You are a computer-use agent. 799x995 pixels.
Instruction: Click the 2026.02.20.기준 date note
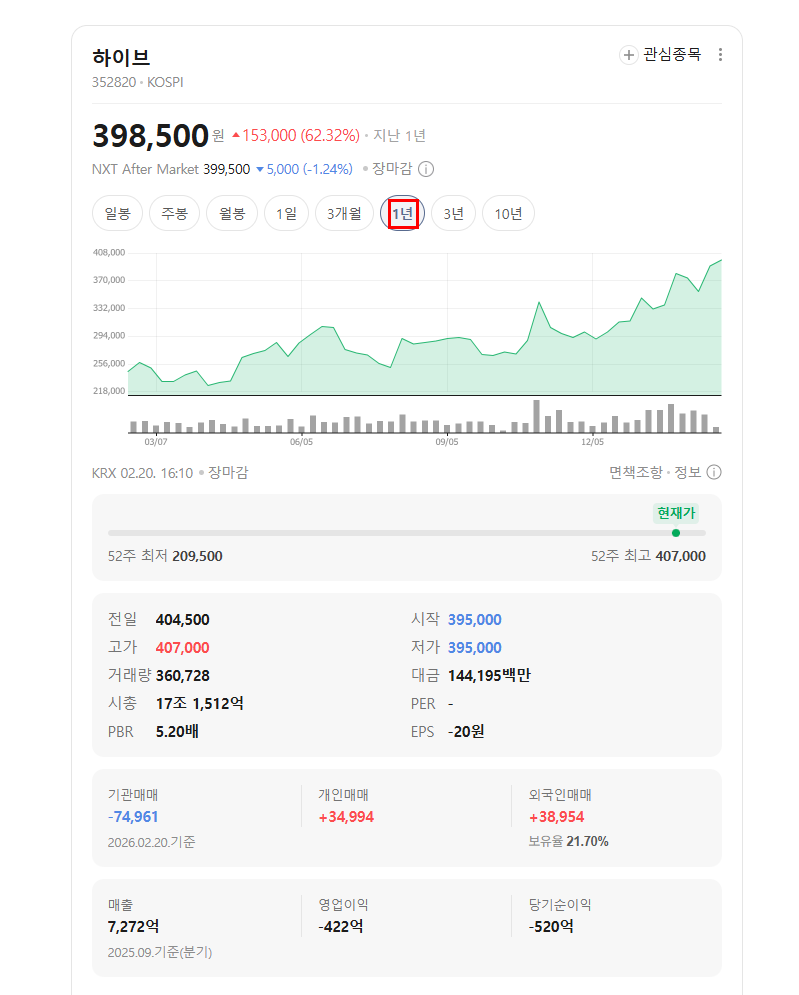pos(152,842)
